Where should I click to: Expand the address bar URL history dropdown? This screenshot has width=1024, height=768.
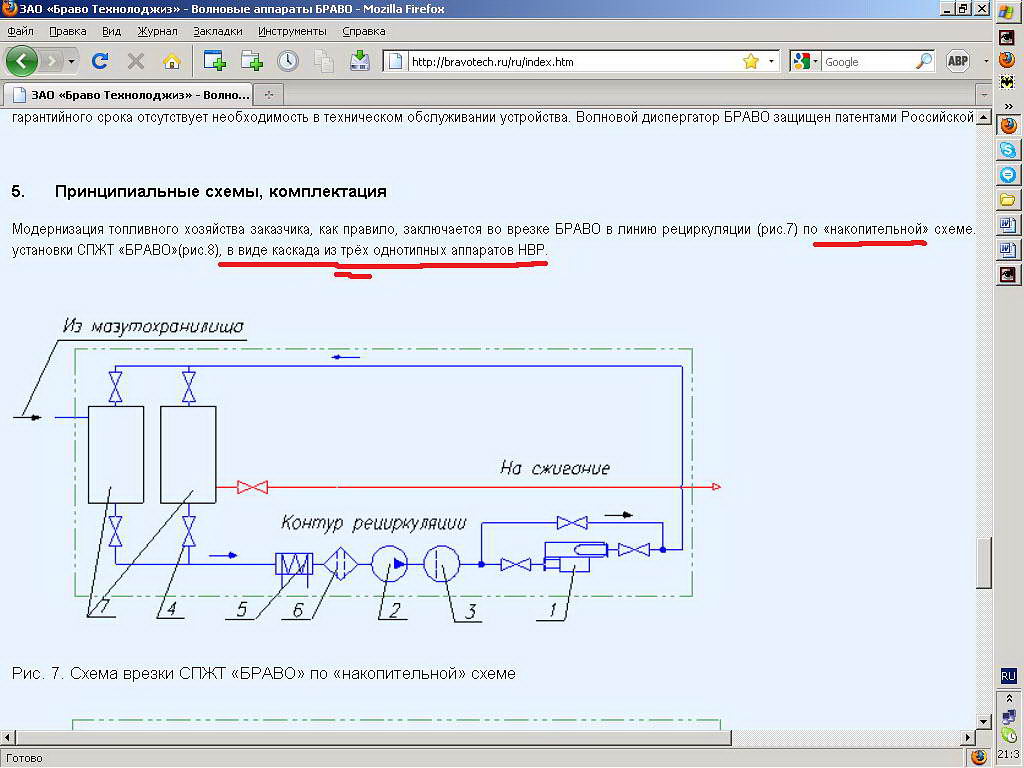[771, 61]
